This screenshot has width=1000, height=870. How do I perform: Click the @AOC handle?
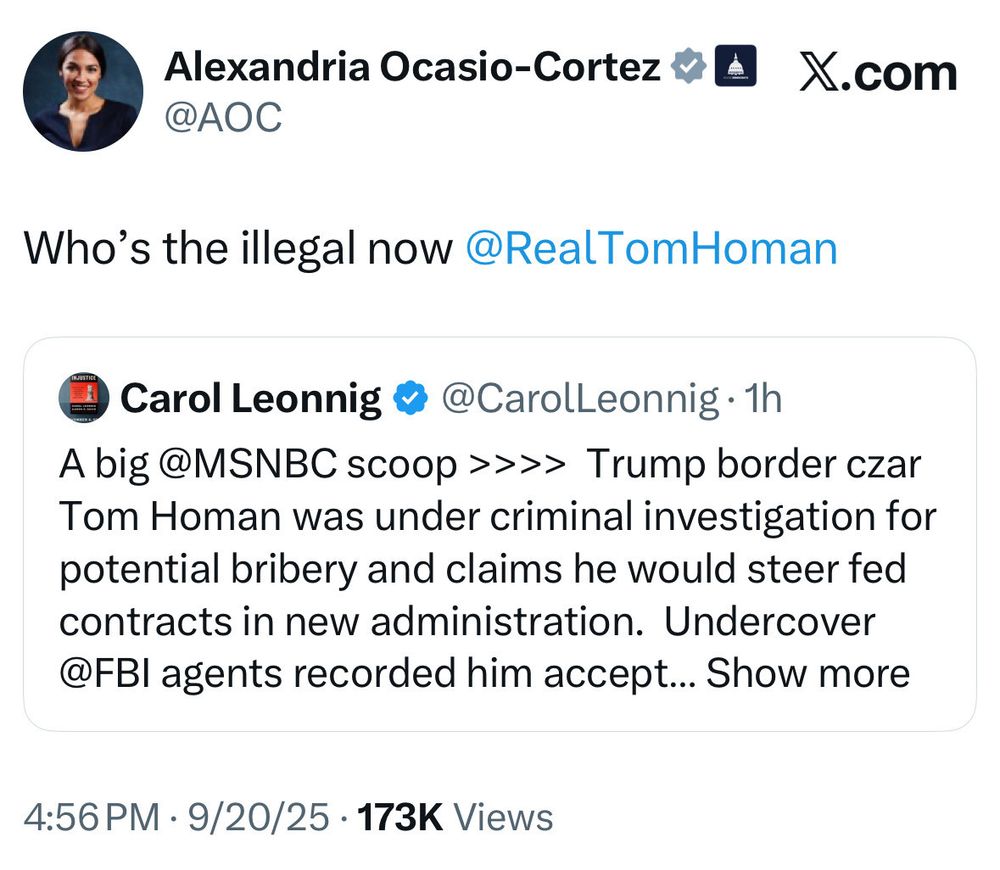[223, 118]
